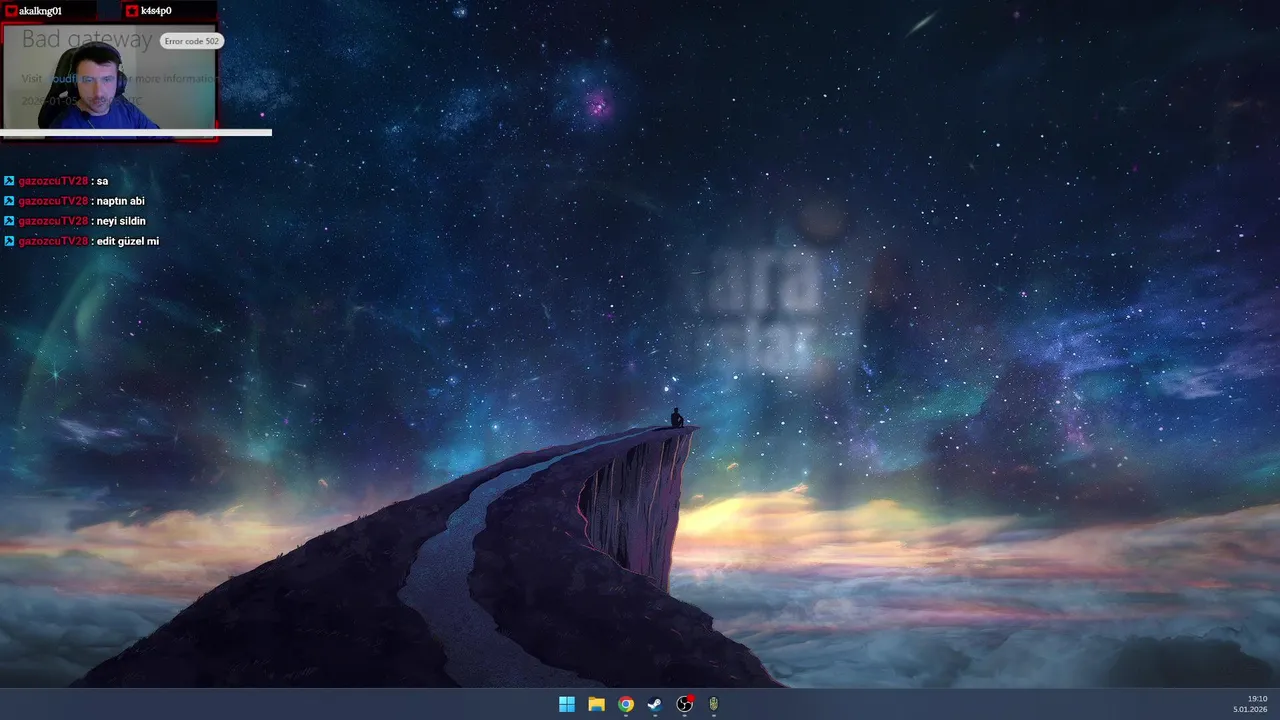The height and width of the screenshot is (720, 1280).
Task: Click the 19:10 clock in the taskbar
Action: (x=1257, y=699)
